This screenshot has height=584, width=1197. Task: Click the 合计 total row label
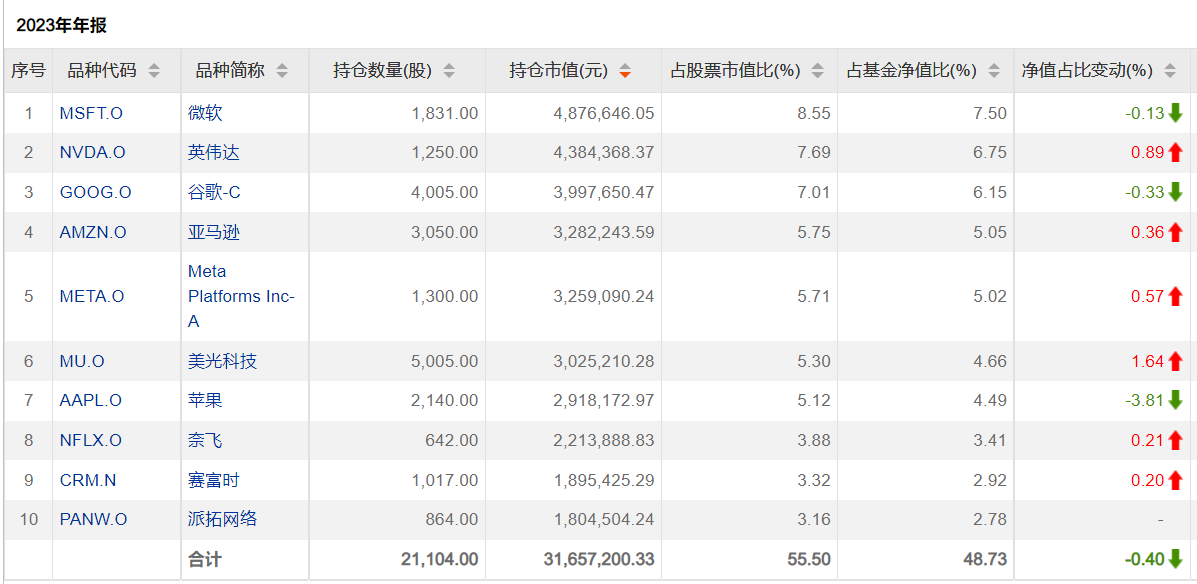pos(204,559)
